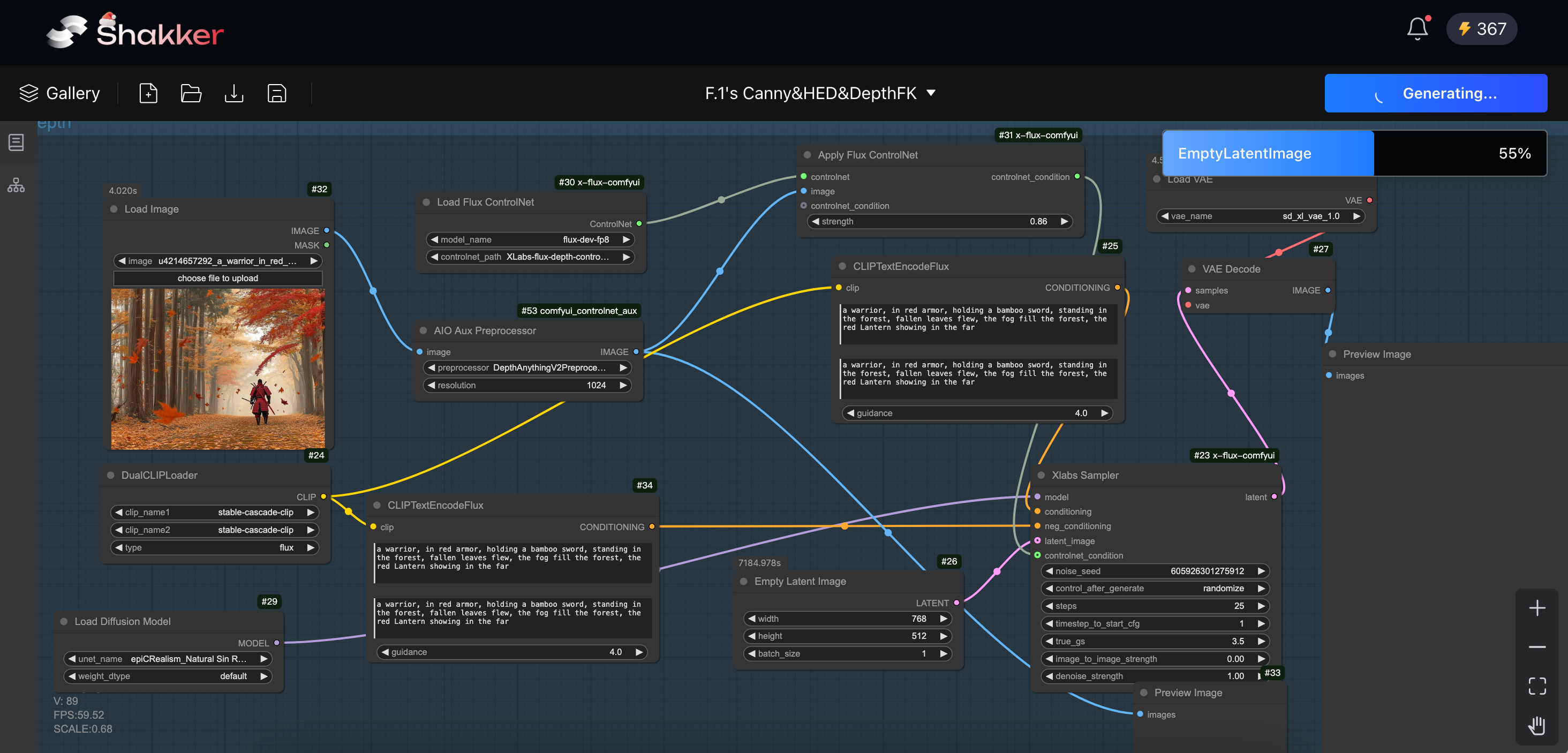Click choose file to upload button

pos(217,278)
